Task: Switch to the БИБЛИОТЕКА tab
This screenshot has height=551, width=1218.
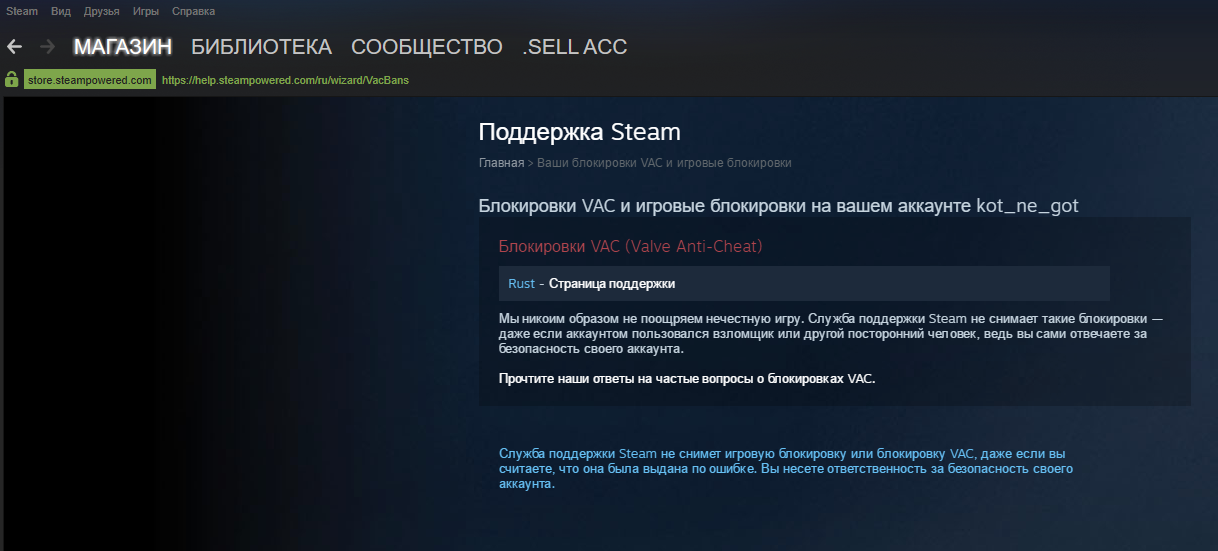Action: click(x=261, y=46)
